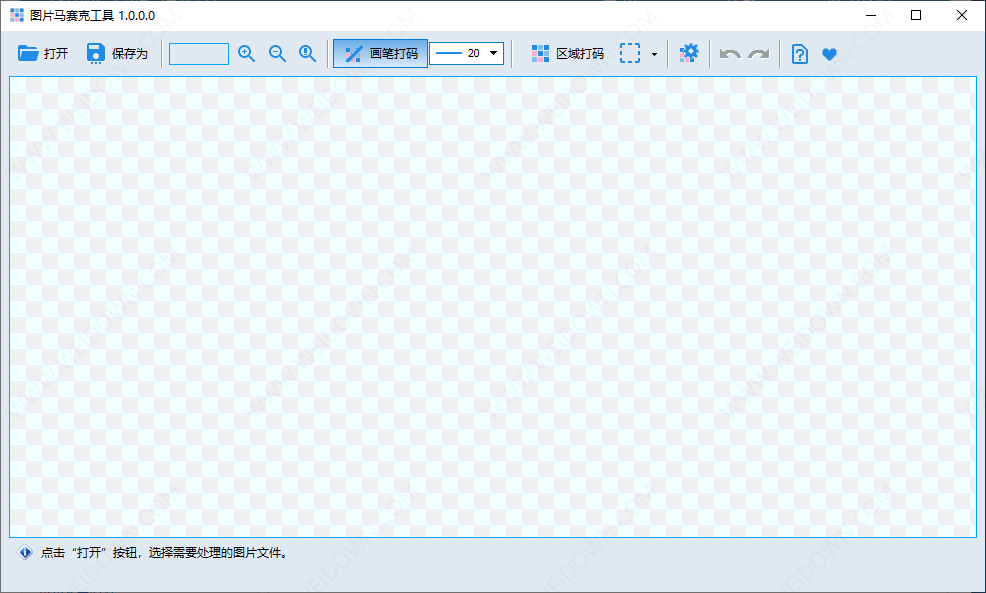Expand the selection shape dropdown arrow

[655, 53]
